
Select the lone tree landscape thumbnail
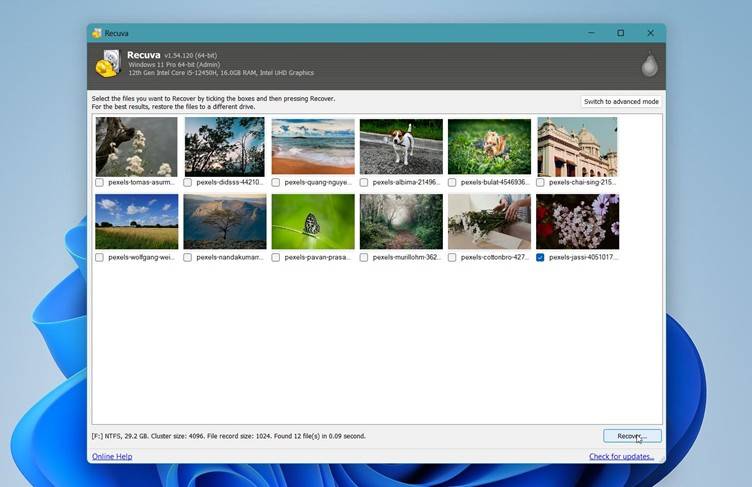click(224, 221)
